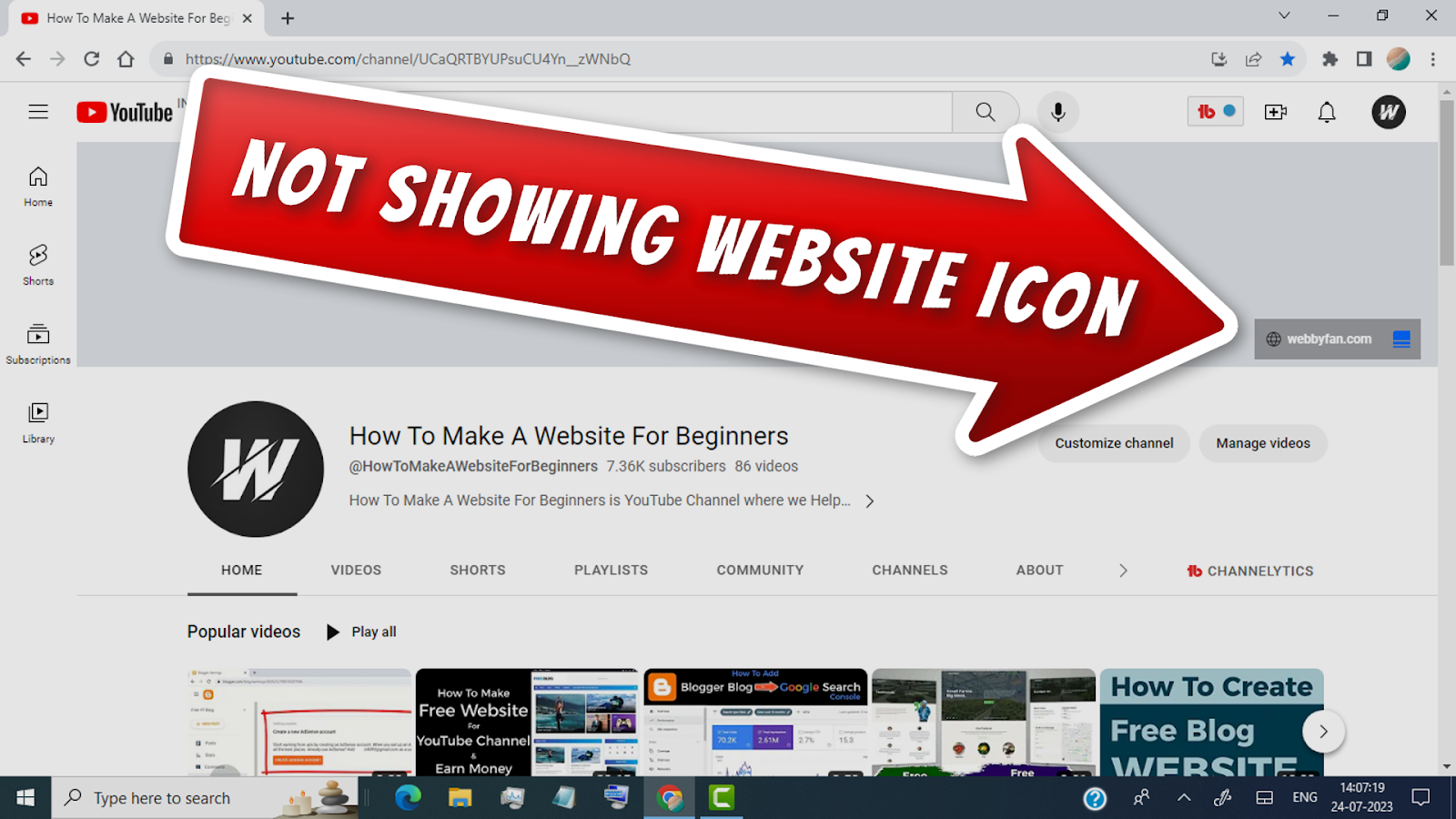Click the address bar URL
Viewport: 1456px width, 819px height.
408,59
